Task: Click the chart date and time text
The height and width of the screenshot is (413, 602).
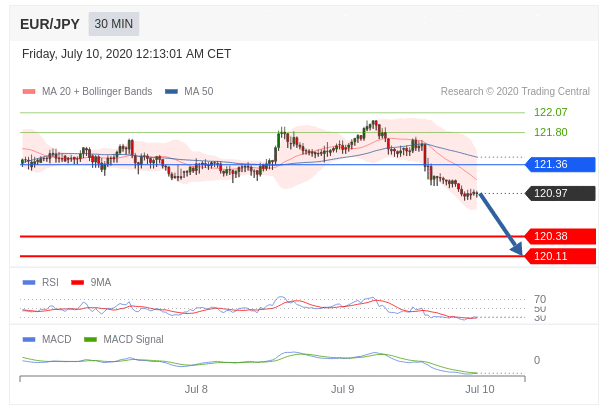Action: [x=126, y=54]
